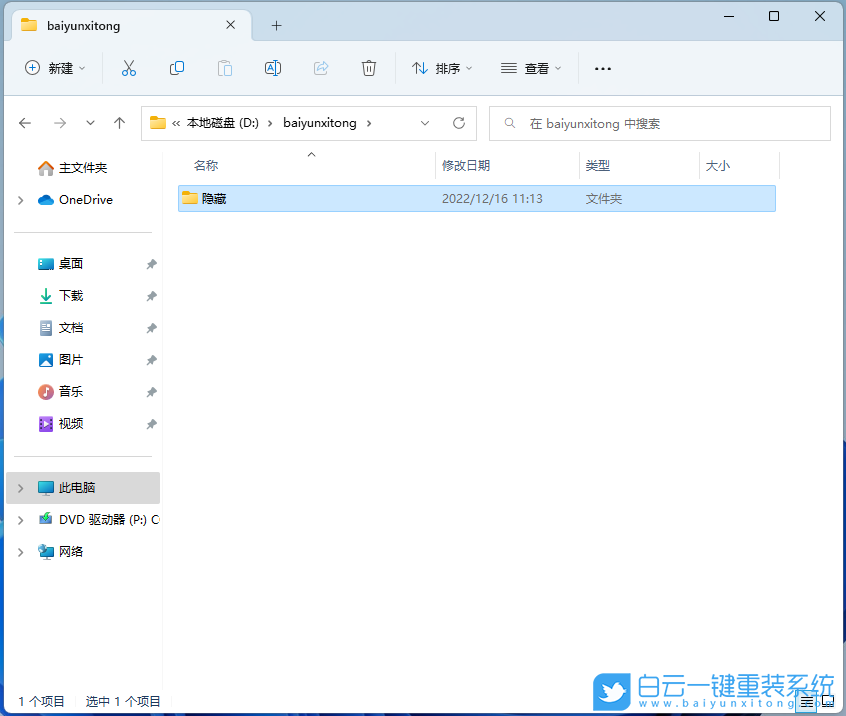Switch to details view in the status bar
The height and width of the screenshot is (716, 846).
(x=806, y=701)
